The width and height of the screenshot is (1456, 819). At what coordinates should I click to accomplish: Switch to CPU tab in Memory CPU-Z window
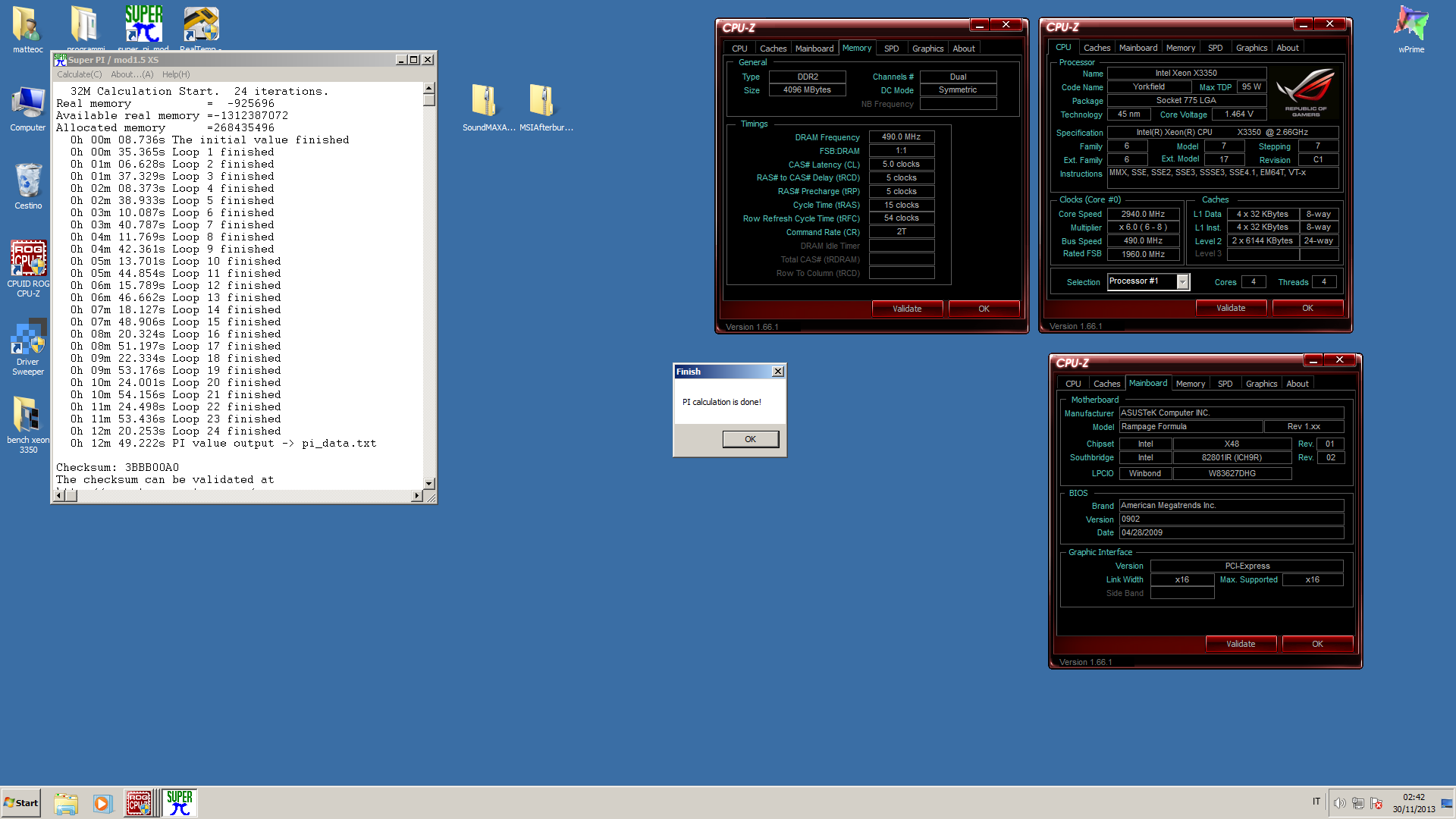(x=739, y=49)
